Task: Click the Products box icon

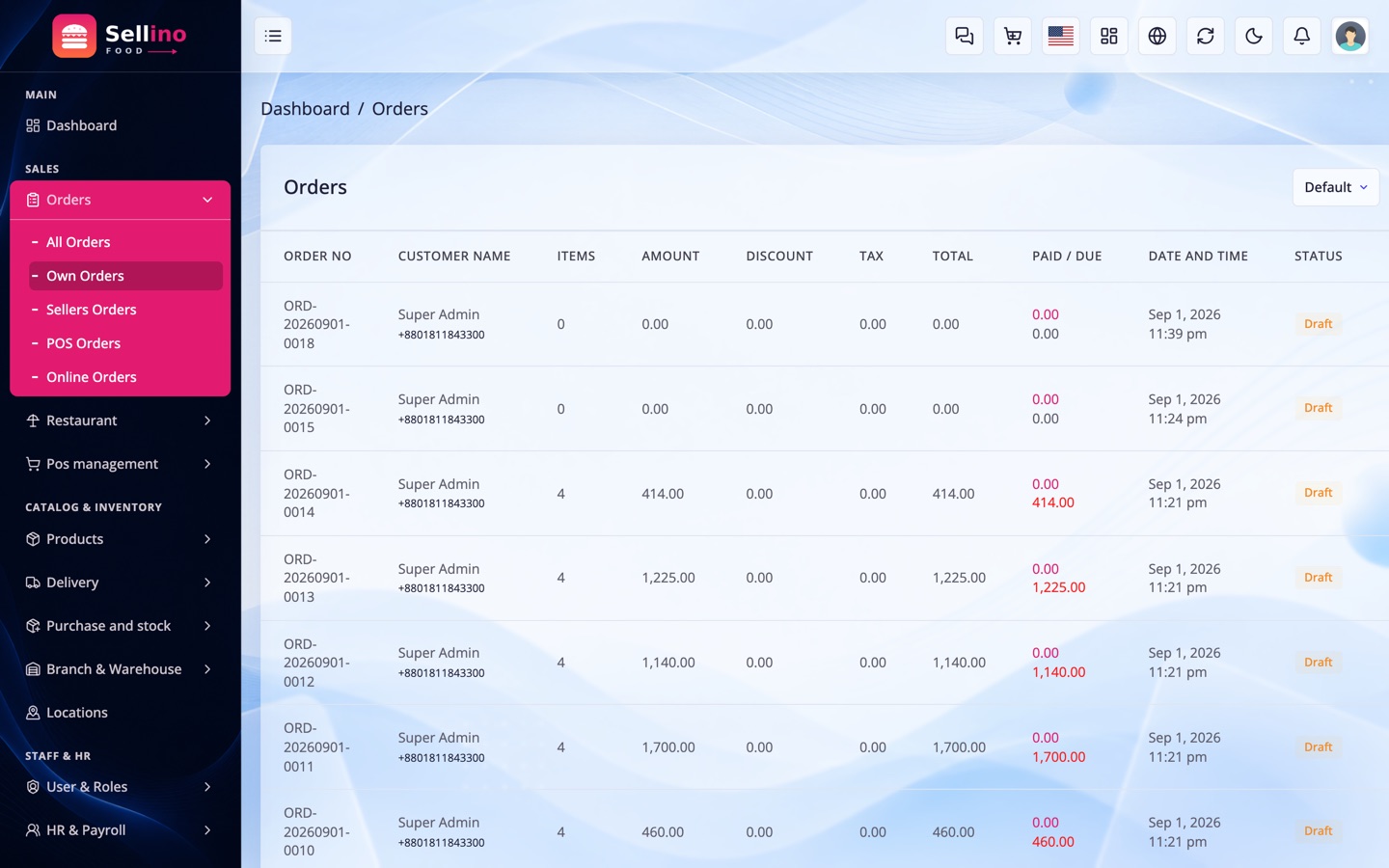Action: pos(33,539)
